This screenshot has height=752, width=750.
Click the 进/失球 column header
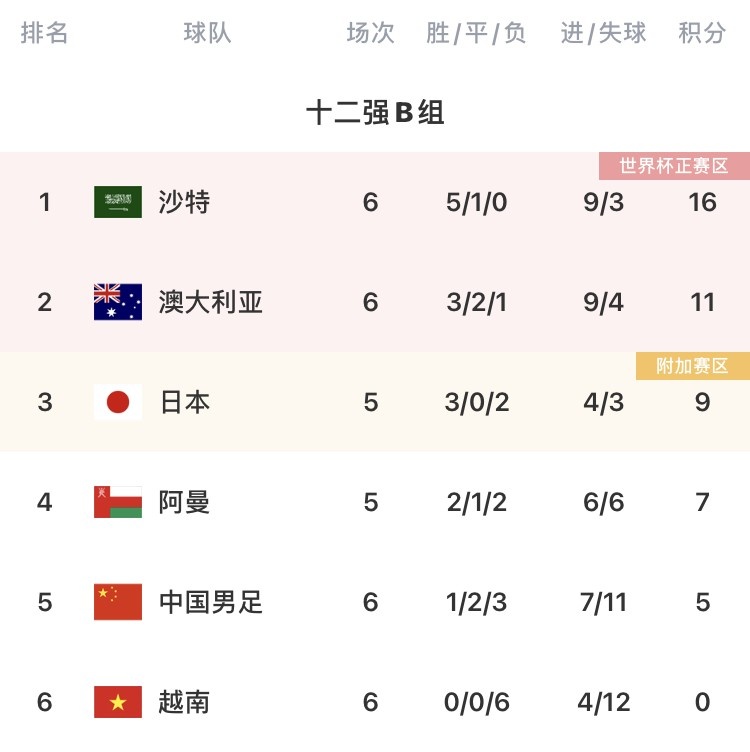603,33
